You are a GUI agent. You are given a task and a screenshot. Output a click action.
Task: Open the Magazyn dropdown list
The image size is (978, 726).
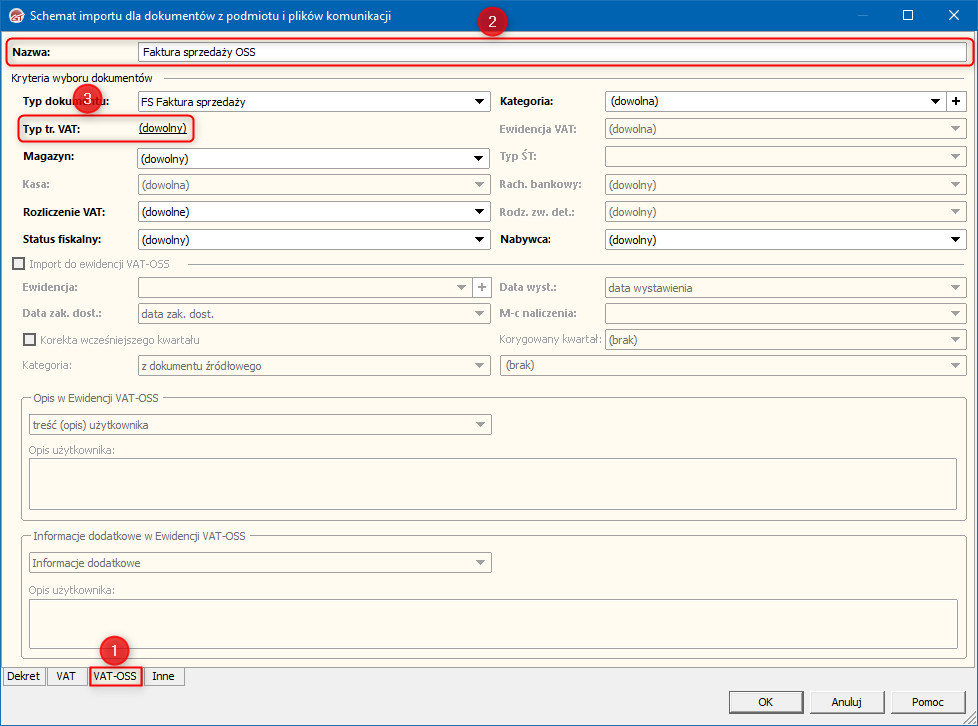point(480,158)
